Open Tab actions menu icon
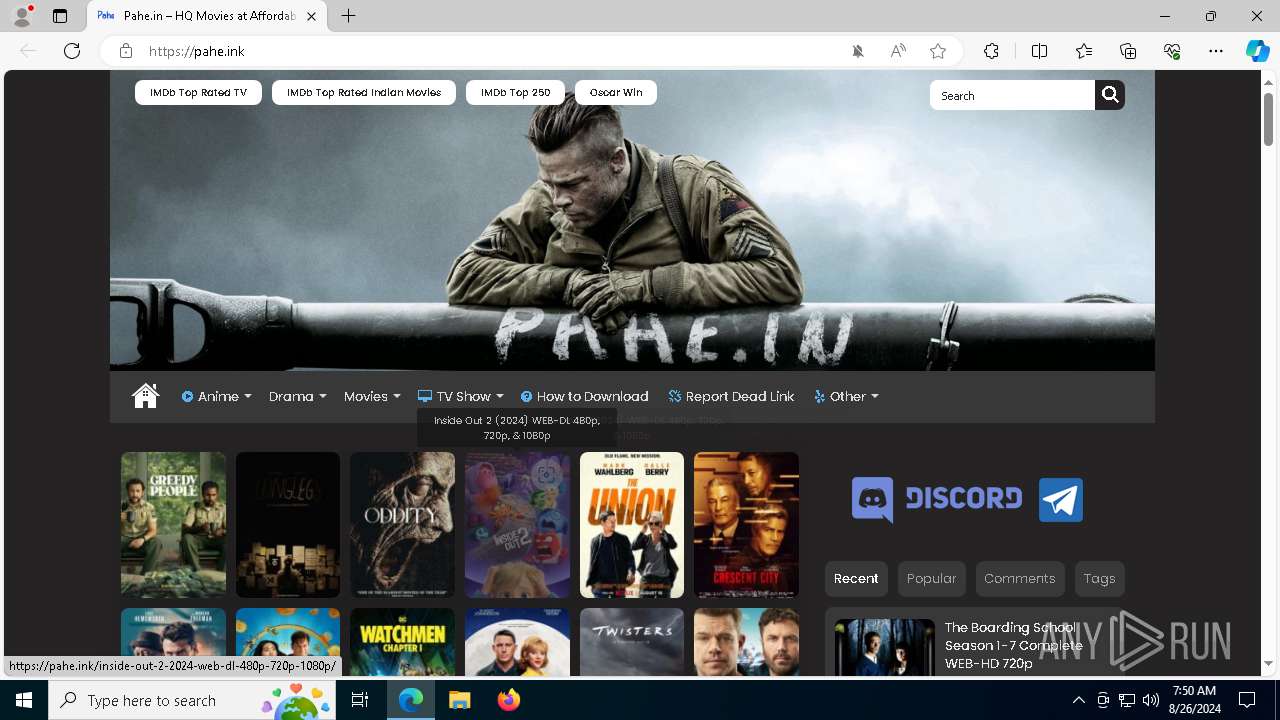 point(60,16)
